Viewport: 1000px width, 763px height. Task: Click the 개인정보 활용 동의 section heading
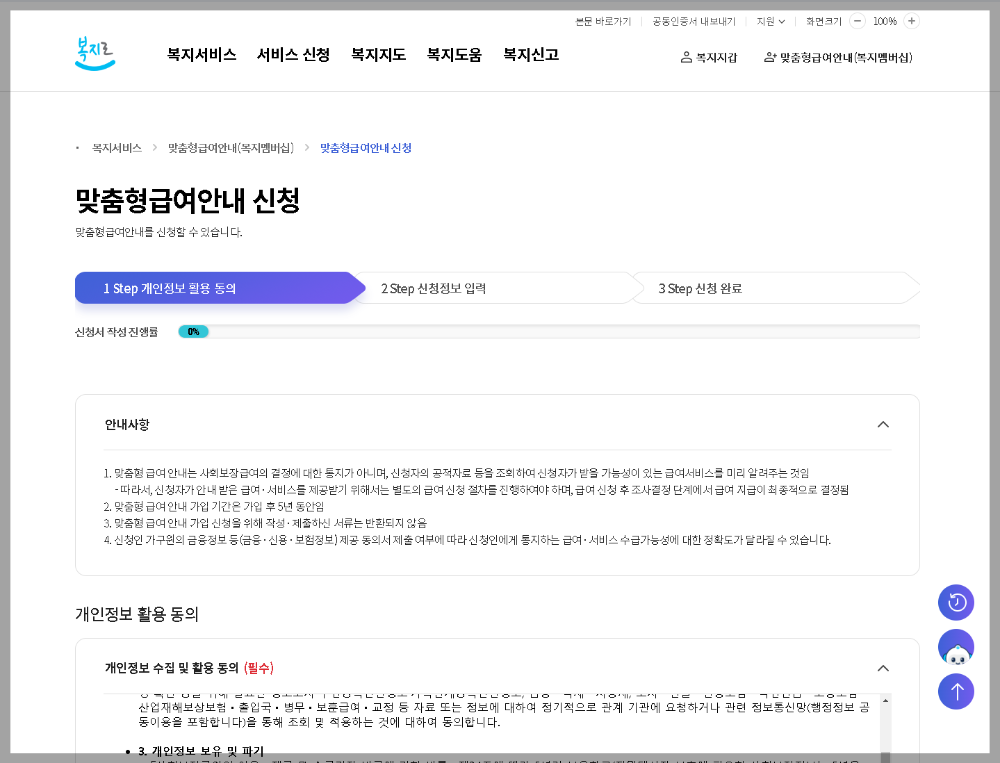(137, 614)
